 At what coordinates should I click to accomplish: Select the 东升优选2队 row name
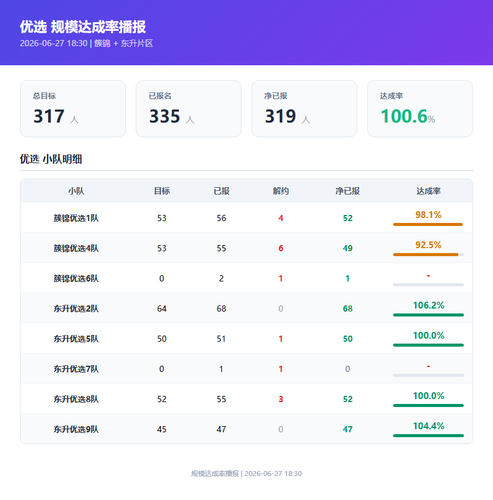pos(76,309)
